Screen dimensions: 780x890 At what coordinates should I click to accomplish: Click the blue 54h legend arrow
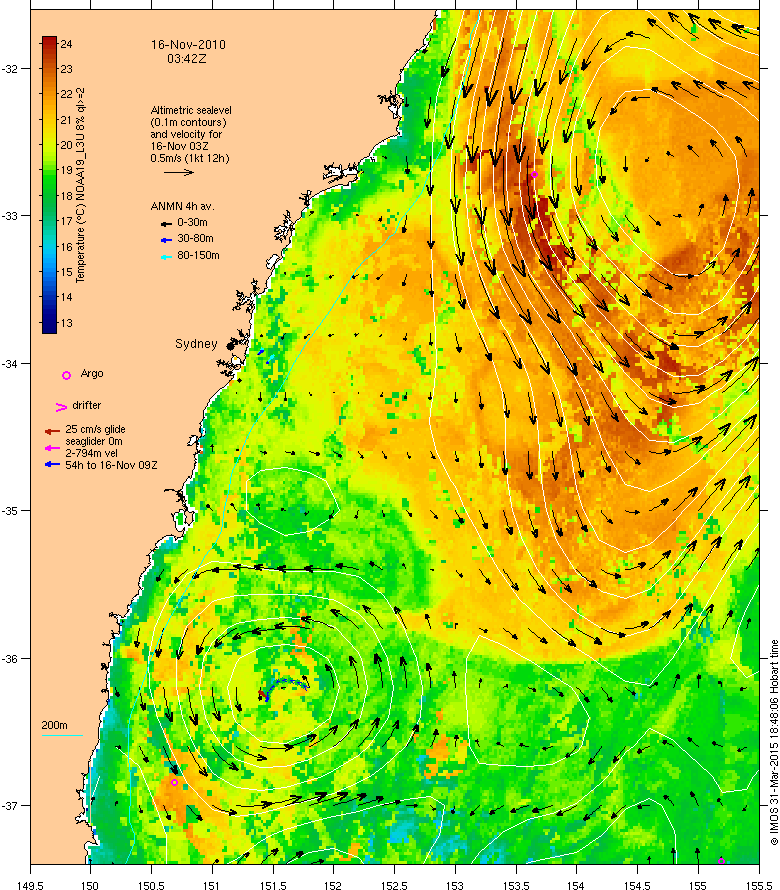tap(52, 465)
